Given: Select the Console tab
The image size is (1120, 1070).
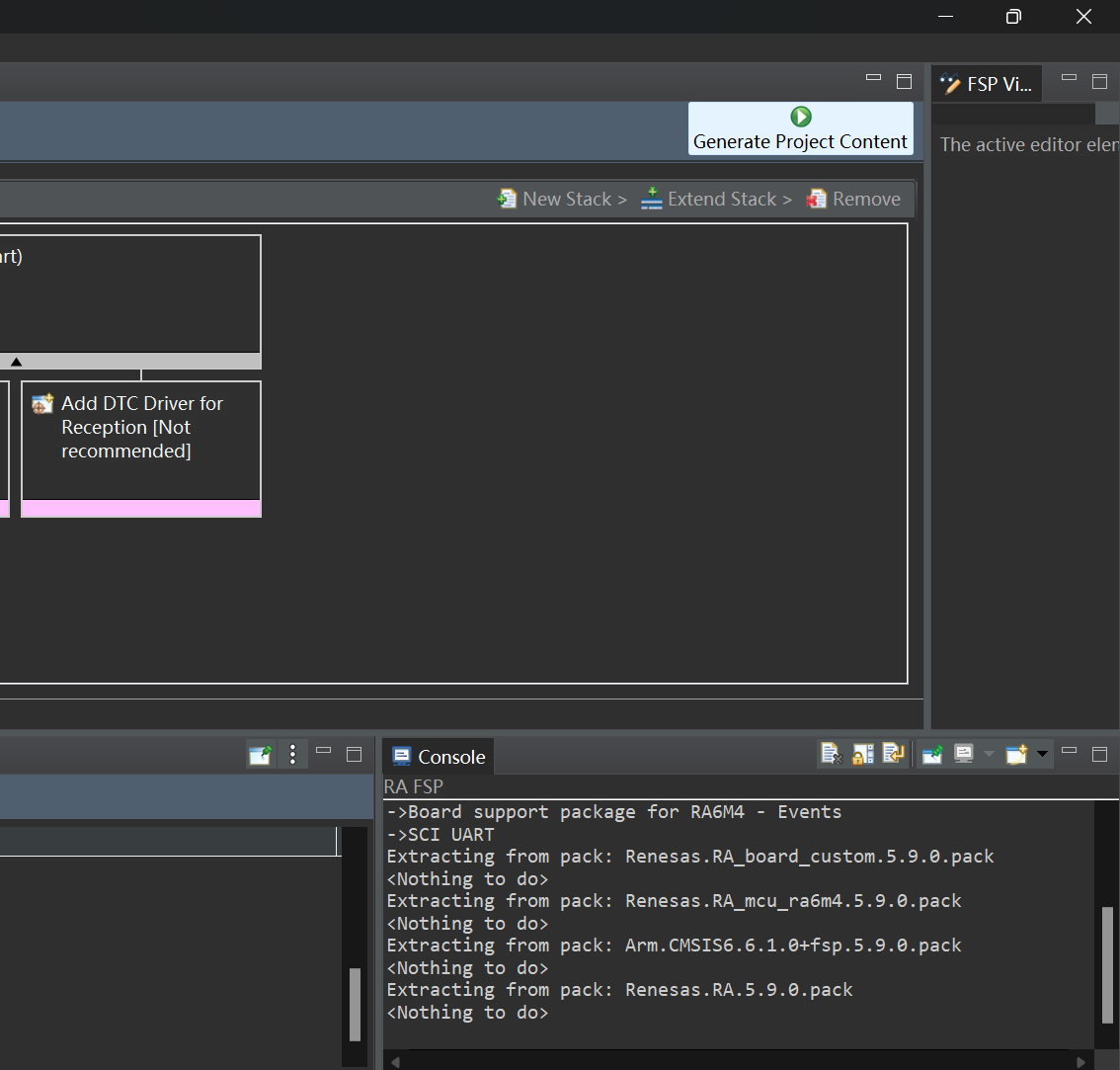Looking at the screenshot, I should [439, 756].
